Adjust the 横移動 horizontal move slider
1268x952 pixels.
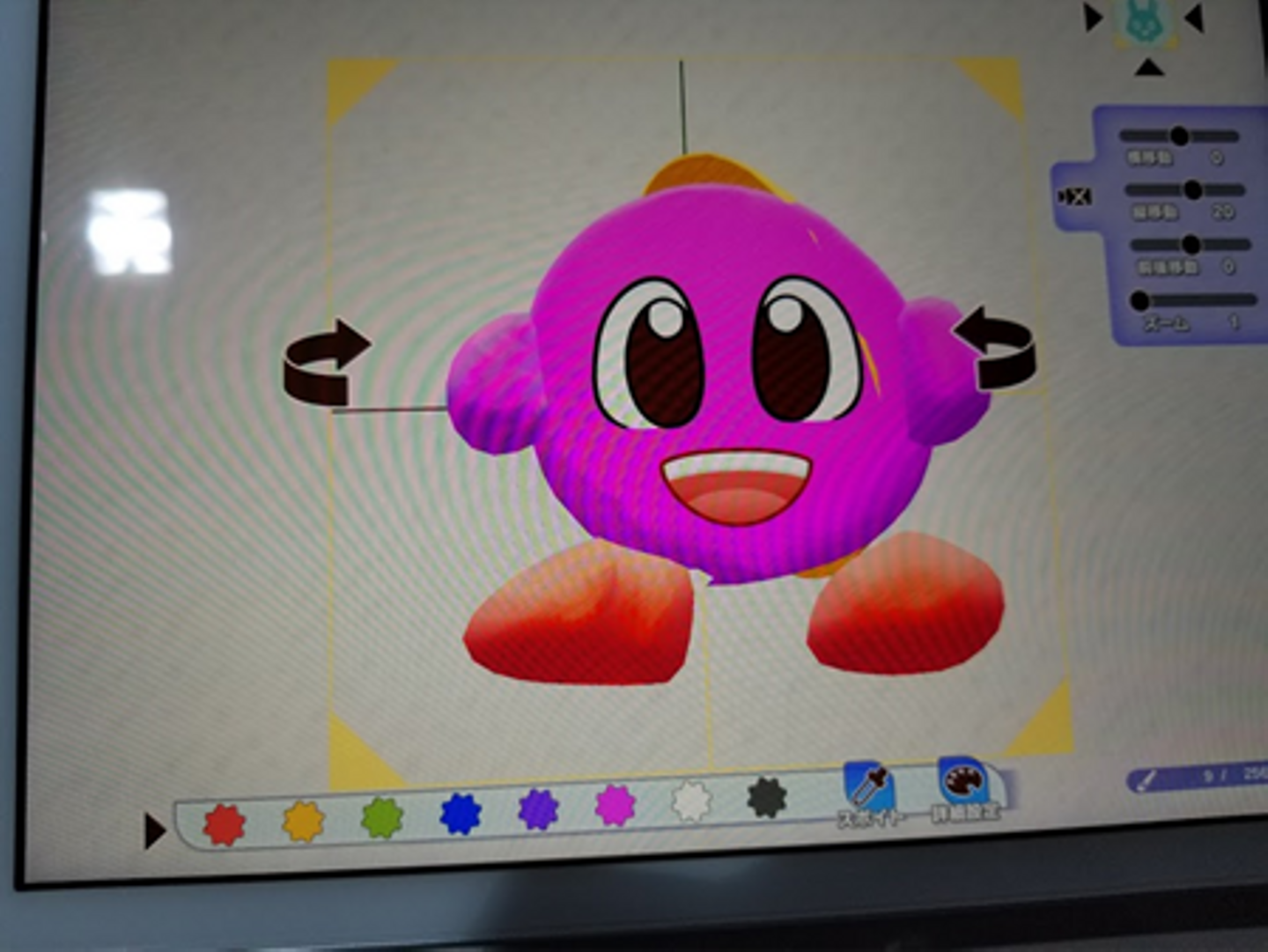click(x=1179, y=137)
